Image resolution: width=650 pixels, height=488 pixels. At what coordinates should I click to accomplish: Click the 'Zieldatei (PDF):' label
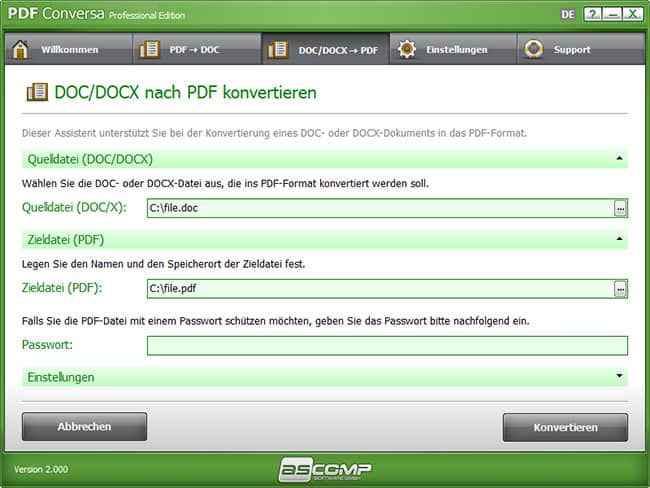click(62, 288)
